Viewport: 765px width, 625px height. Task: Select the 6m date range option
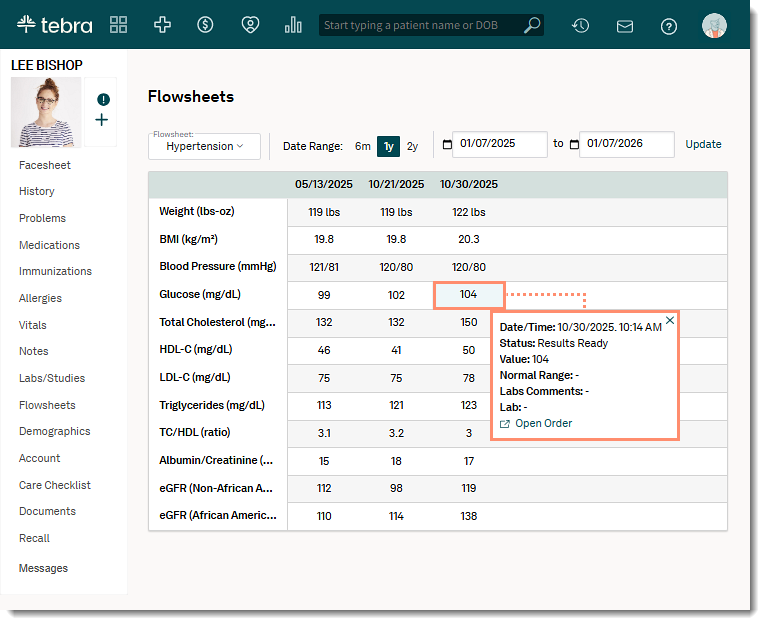coord(362,146)
